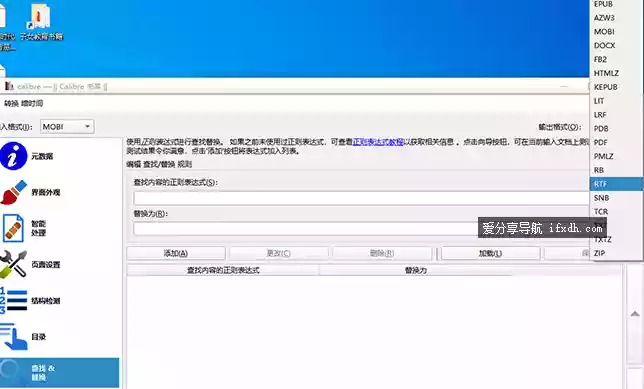
Task: Move the rule up with the arrow button
Action: [x=635, y=314]
